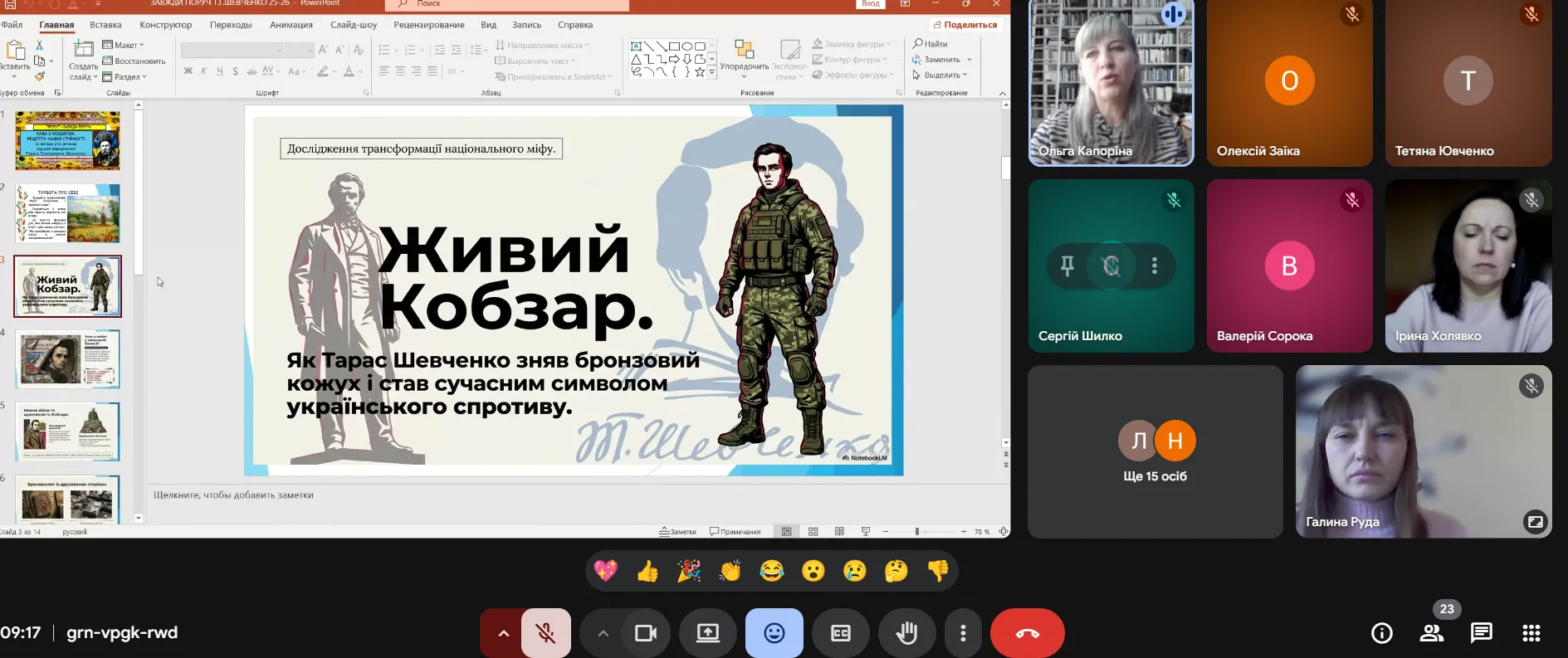Send the thumbs up reaction
Screen dimensions: 1568x658
pos(647,571)
